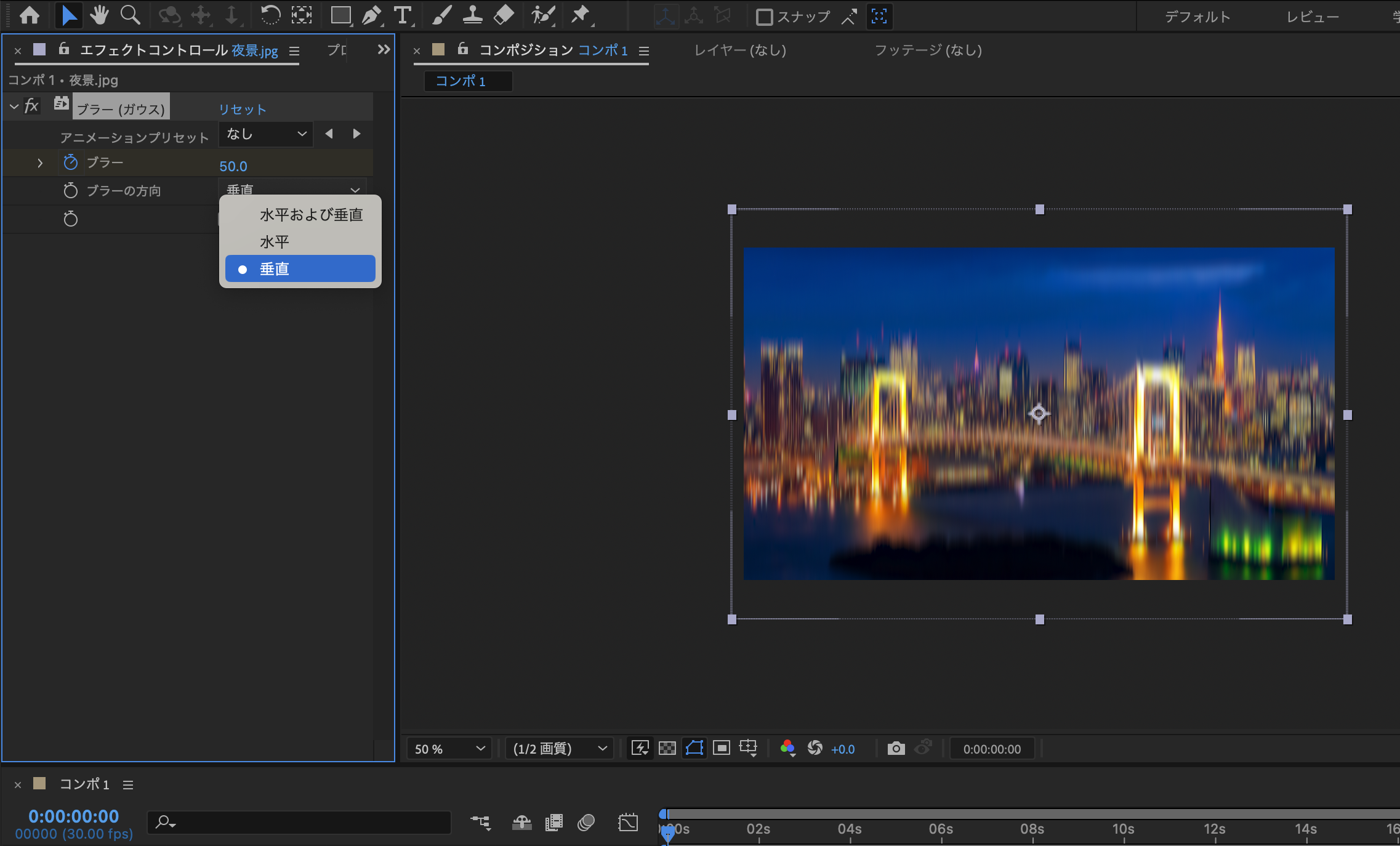Screen dimensions: 1400x846
Task: Click the Home icon in toolbar
Action: [x=30, y=15]
